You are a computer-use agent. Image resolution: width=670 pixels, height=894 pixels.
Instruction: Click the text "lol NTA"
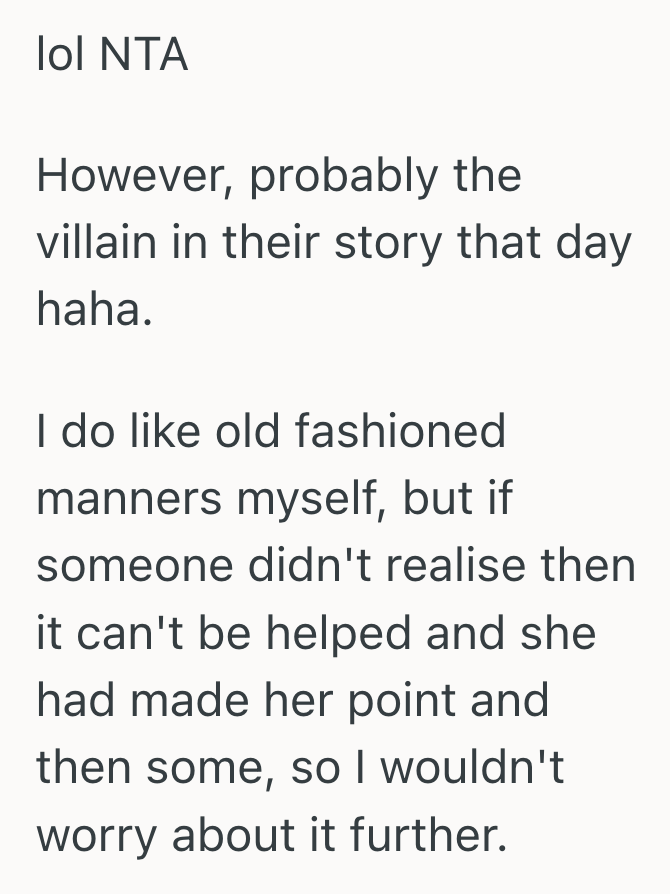coord(112,56)
